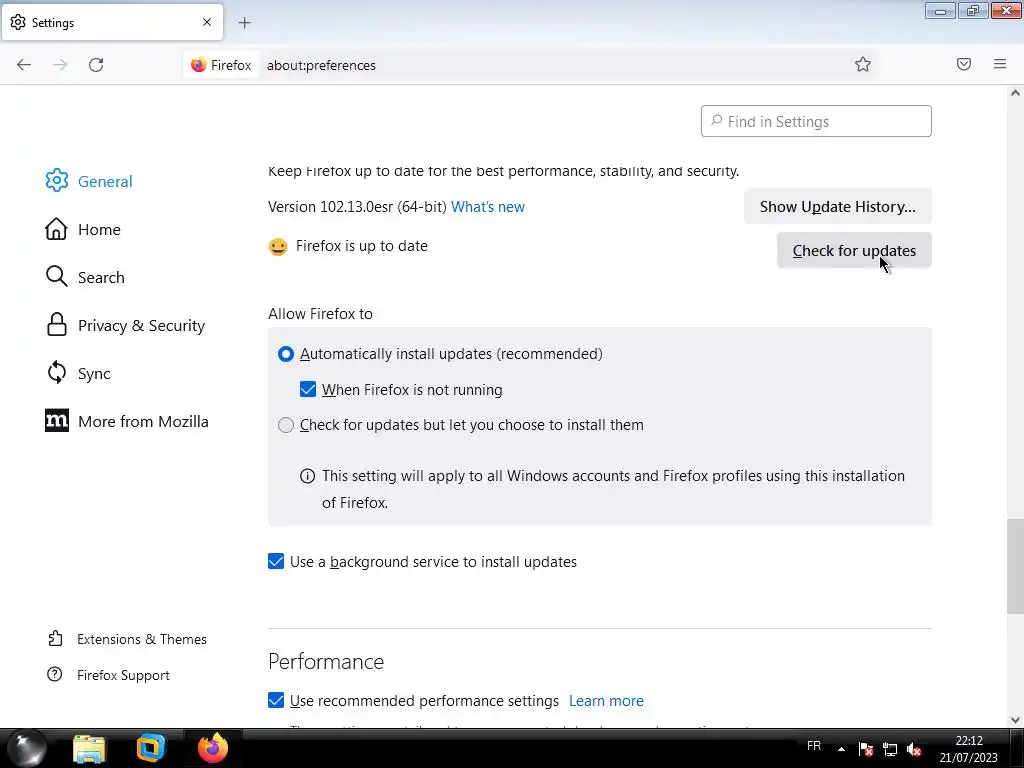The image size is (1024, 768).
Task: Open the Search settings category
Action: pyautogui.click(x=85, y=277)
